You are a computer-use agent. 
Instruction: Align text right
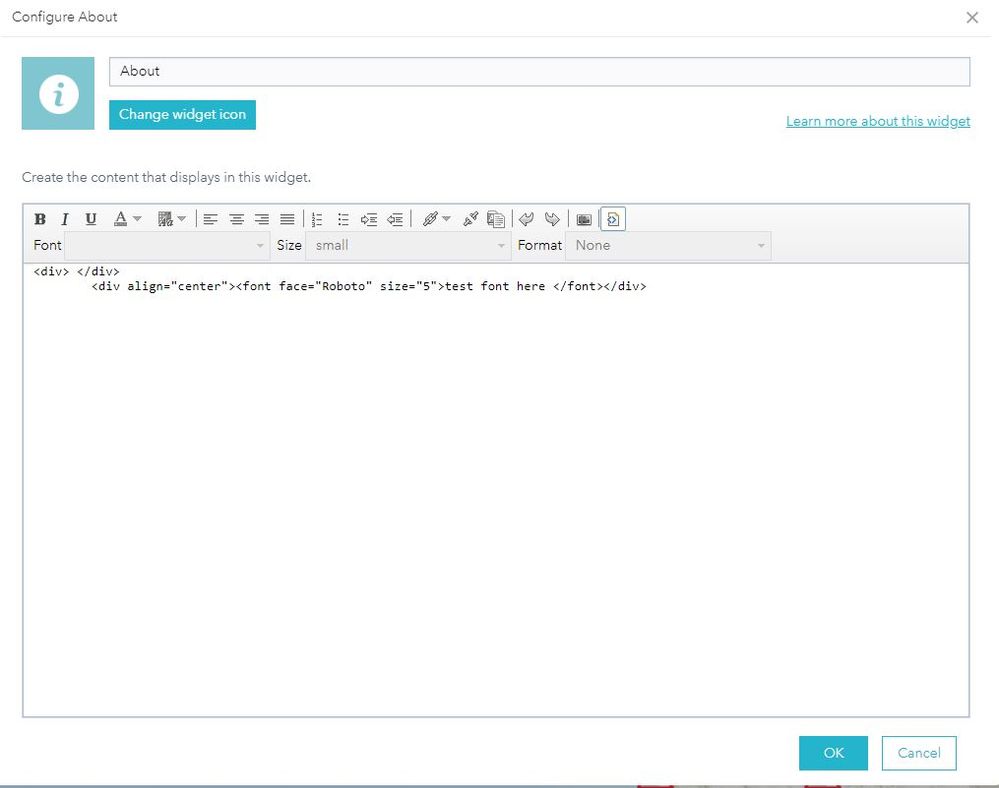[262, 219]
